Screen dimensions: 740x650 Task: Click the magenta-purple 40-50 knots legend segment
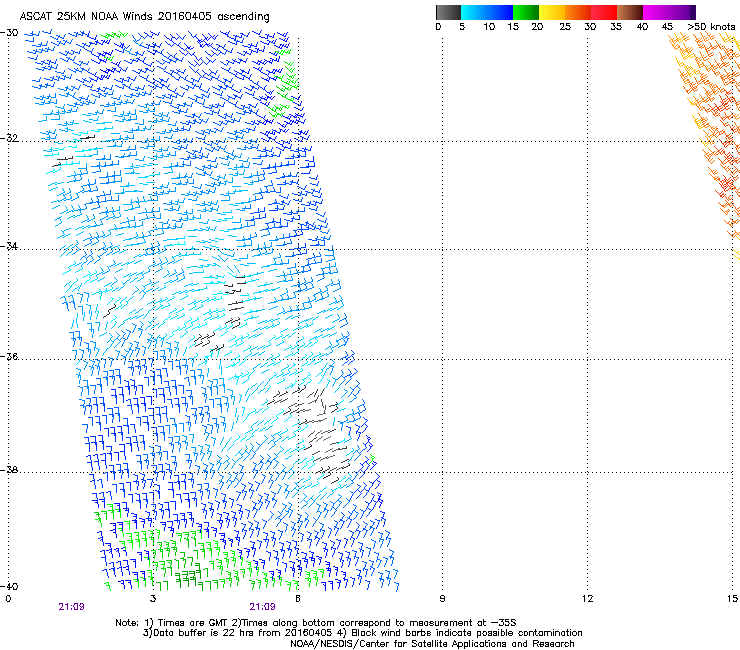[x=670, y=12]
